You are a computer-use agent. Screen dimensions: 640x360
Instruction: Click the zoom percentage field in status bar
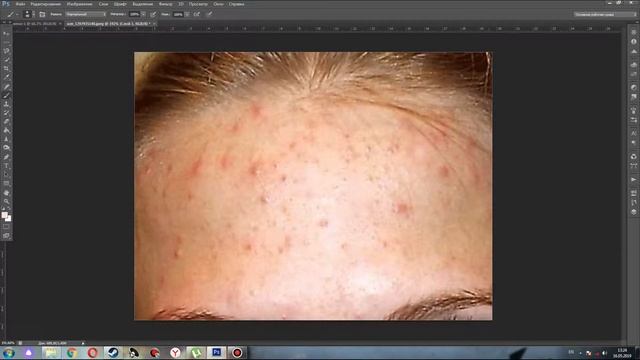(8, 343)
